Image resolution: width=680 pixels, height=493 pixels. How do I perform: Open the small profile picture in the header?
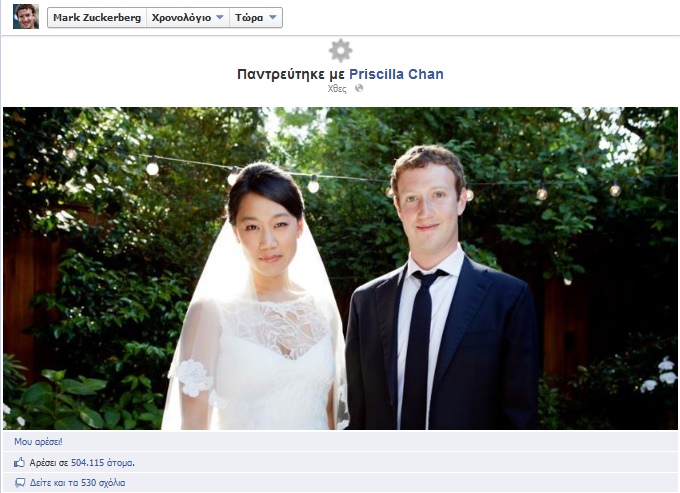point(26,16)
